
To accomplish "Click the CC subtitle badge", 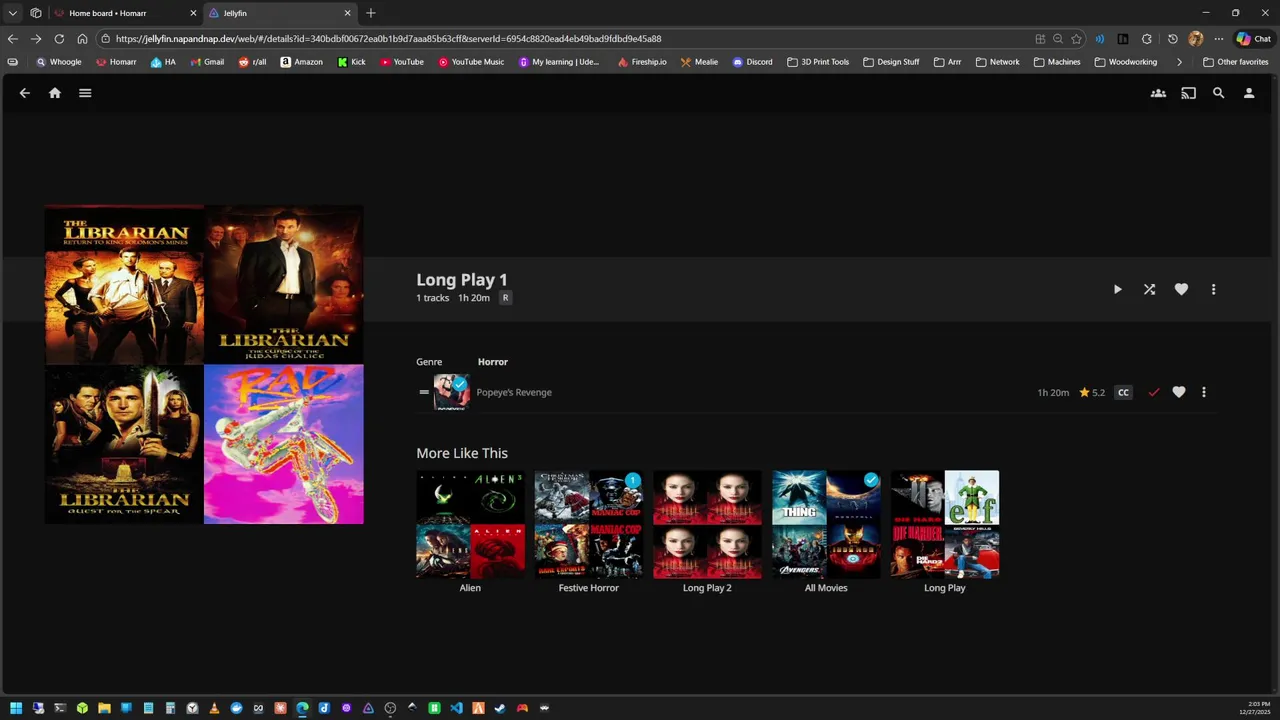I will coord(1123,392).
